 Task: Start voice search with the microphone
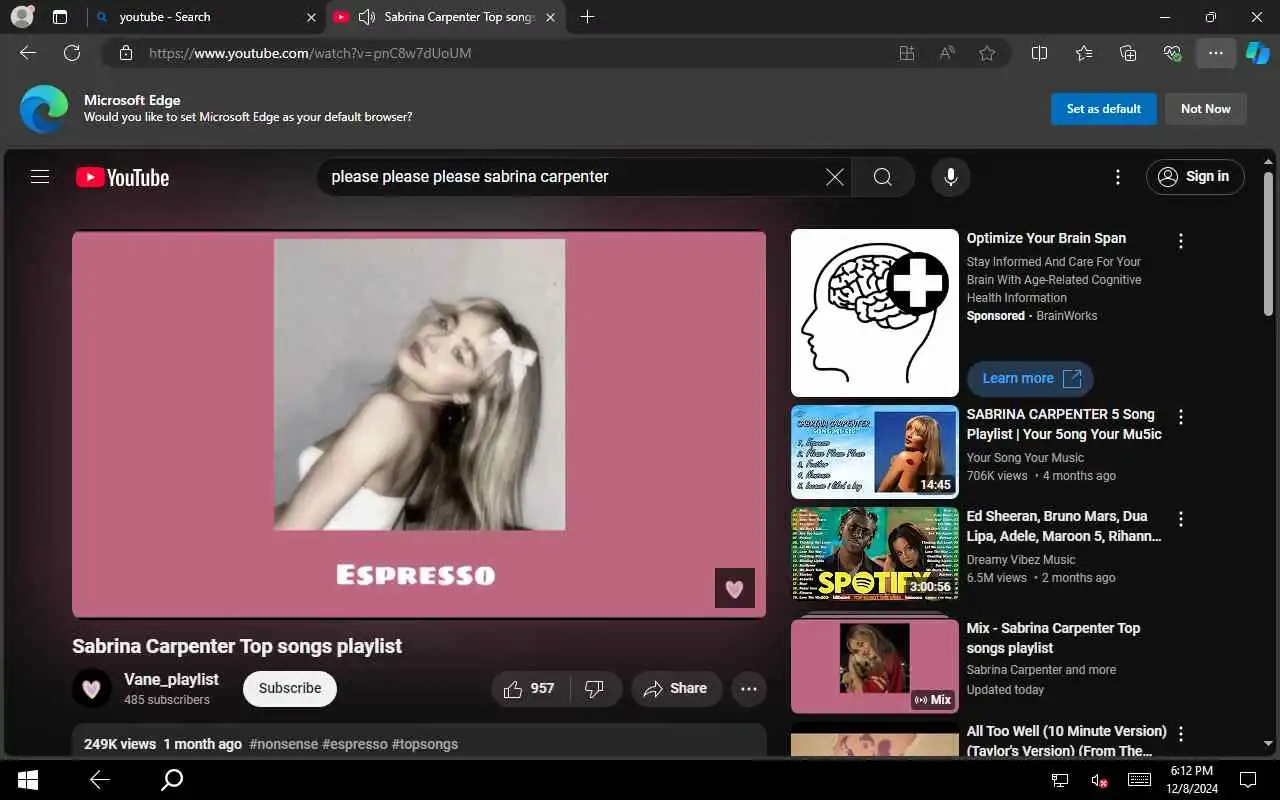(x=951, y=177)
